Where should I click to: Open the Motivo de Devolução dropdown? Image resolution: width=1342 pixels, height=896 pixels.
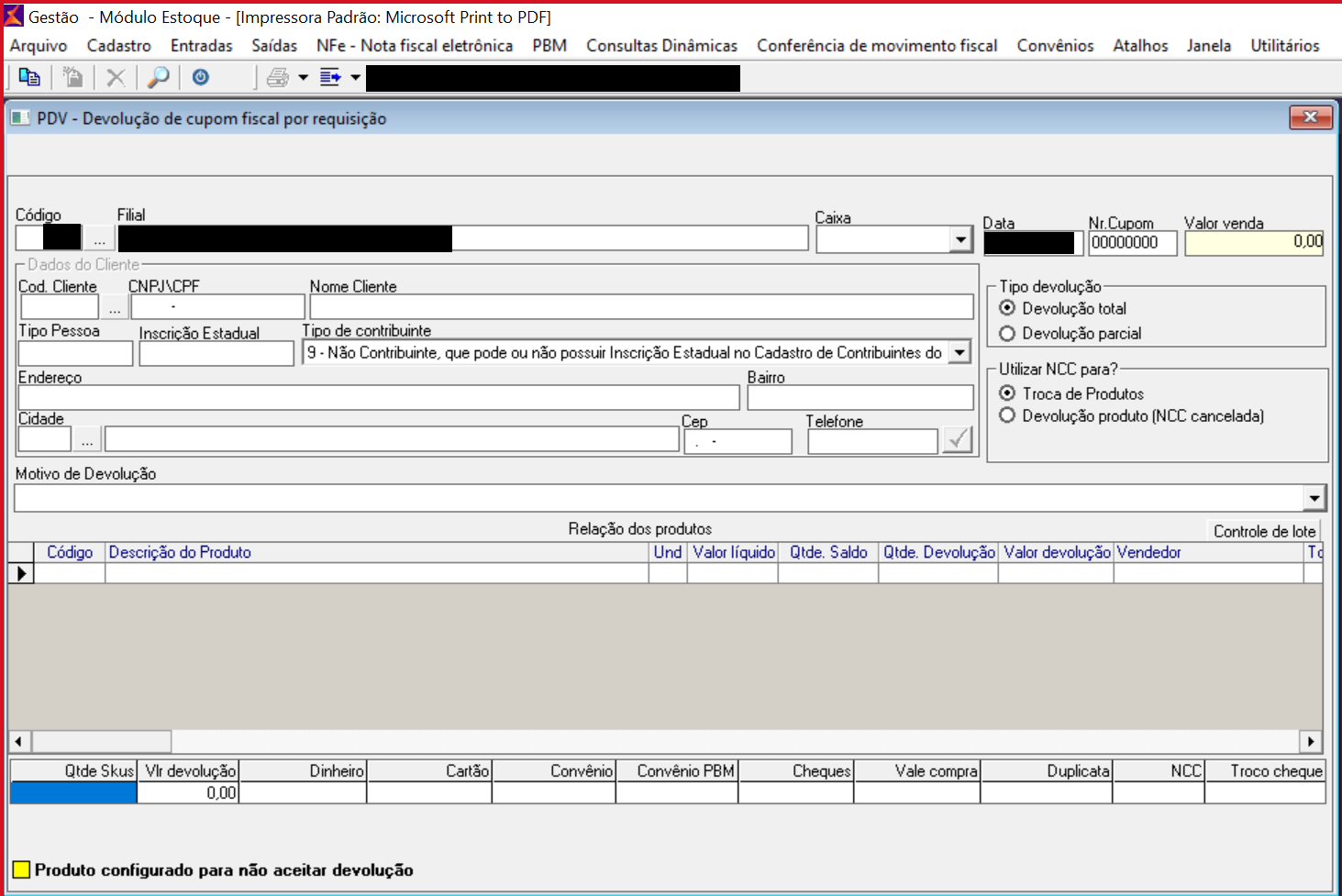[1314, 499]
